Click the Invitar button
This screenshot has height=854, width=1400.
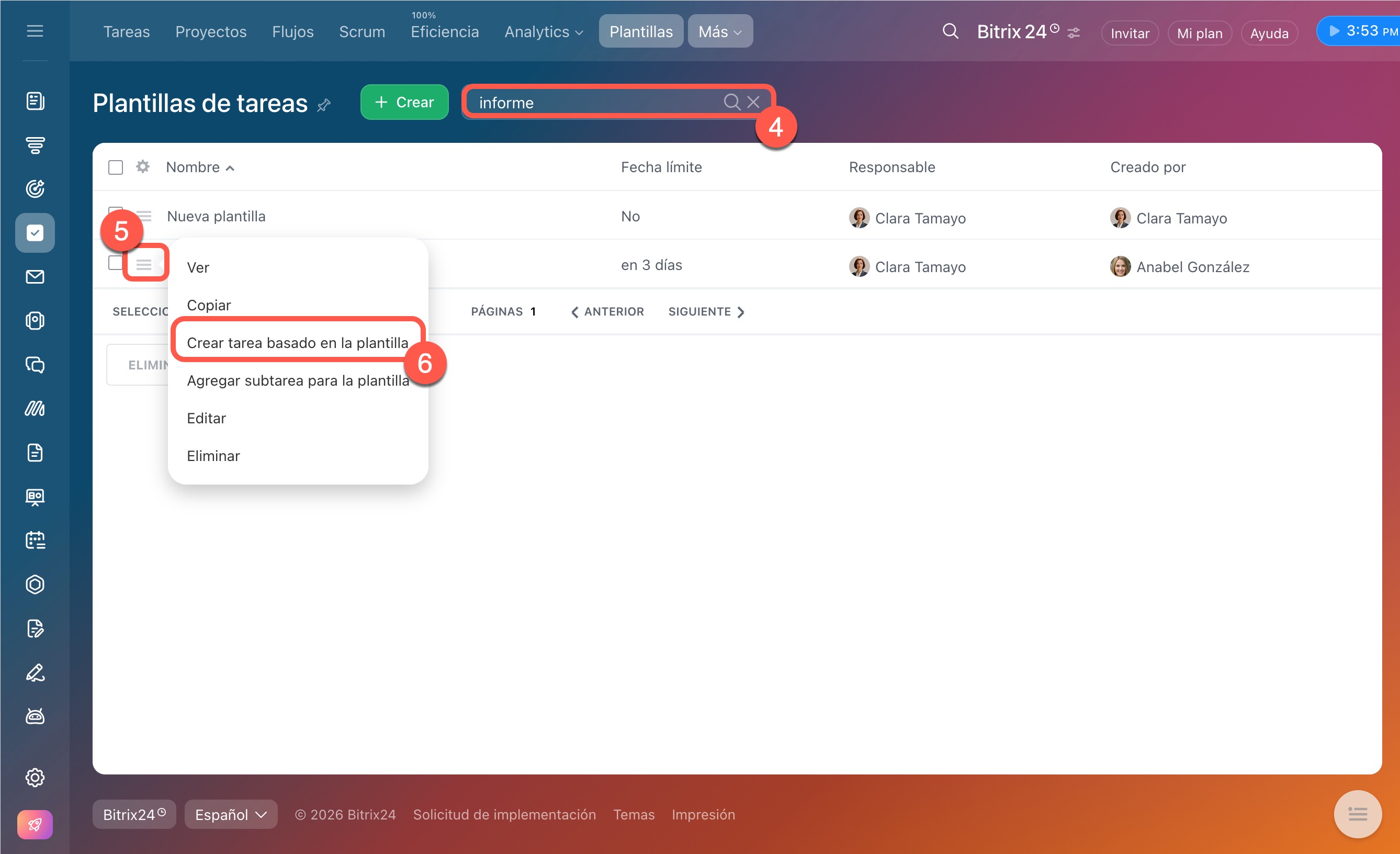pos(1130,33)
